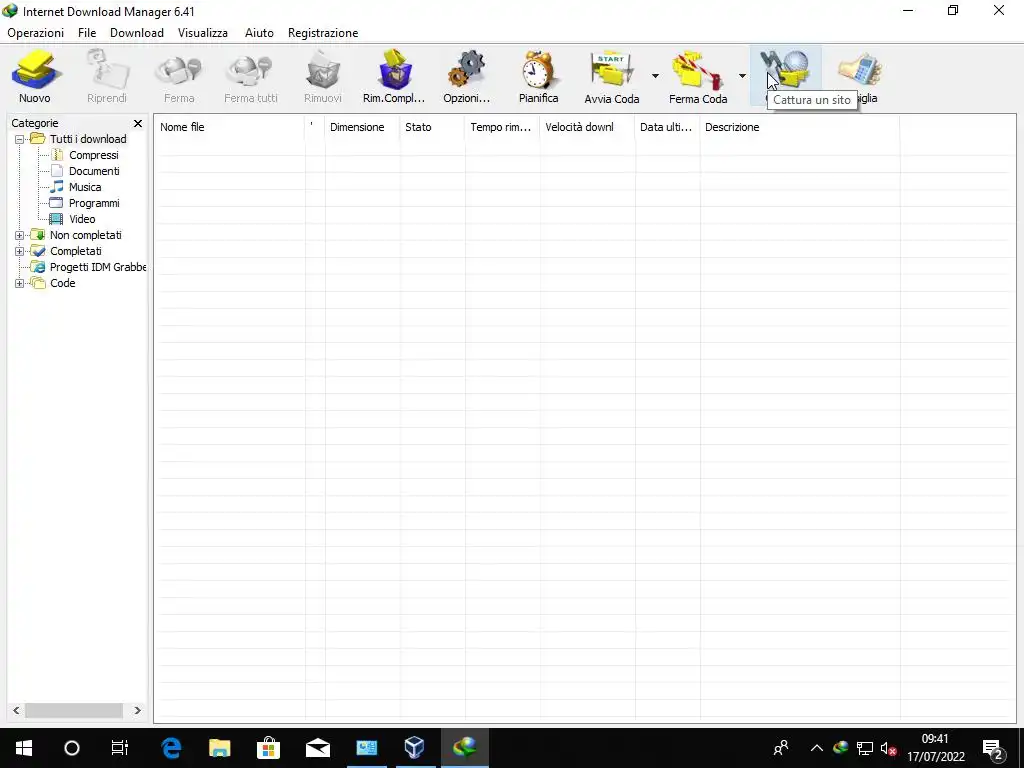Click the Nuovo toolbar icon
This screenshot has width=1024, height=768.
(35, 70)
